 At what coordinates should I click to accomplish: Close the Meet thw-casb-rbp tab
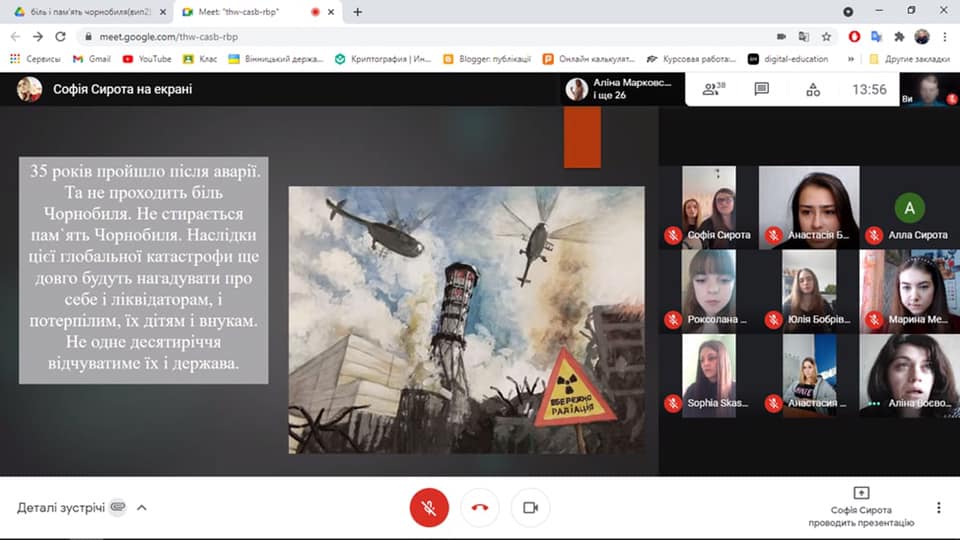pyautogui.click(x=331, y=12)
